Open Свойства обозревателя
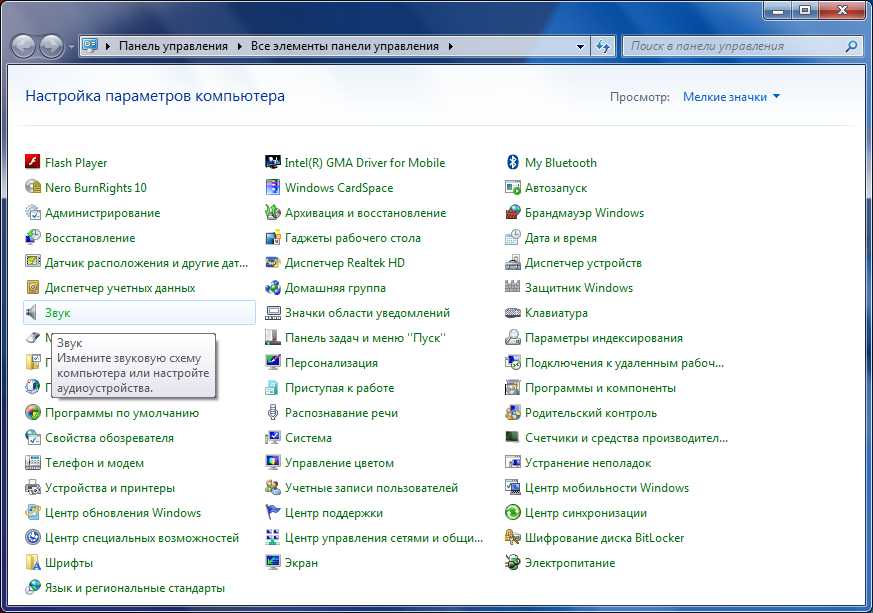873x613 pixels. tap(109, 438)
